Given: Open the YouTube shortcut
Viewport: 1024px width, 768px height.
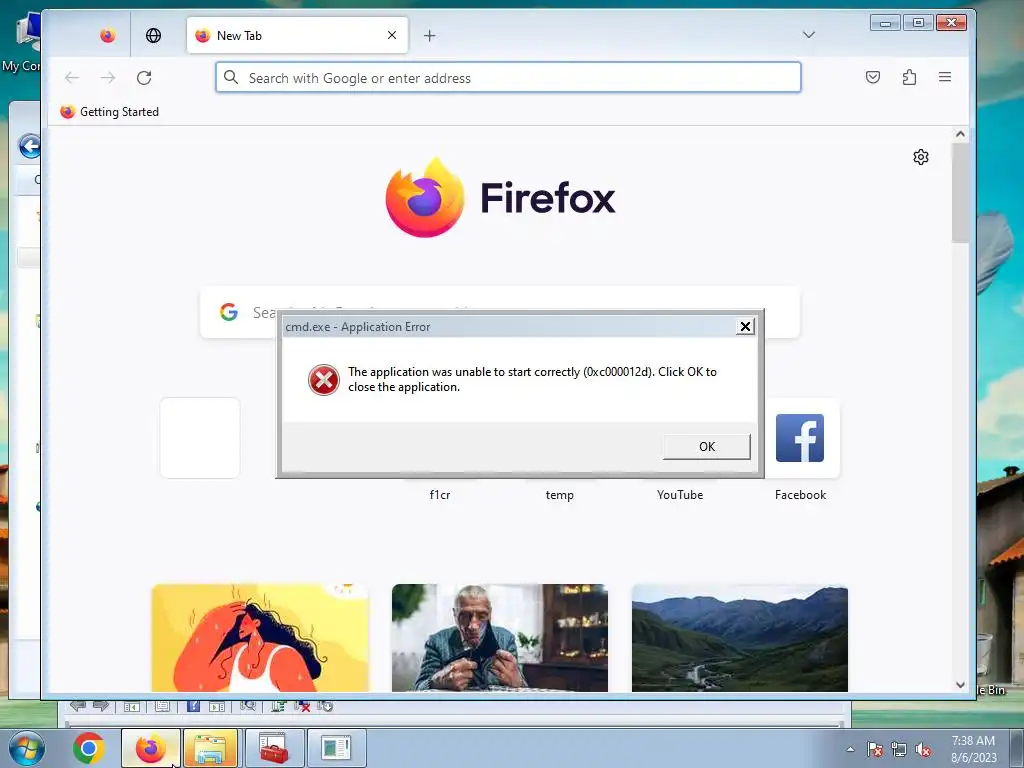Looking at the screenshot, I should coord(680,495).
